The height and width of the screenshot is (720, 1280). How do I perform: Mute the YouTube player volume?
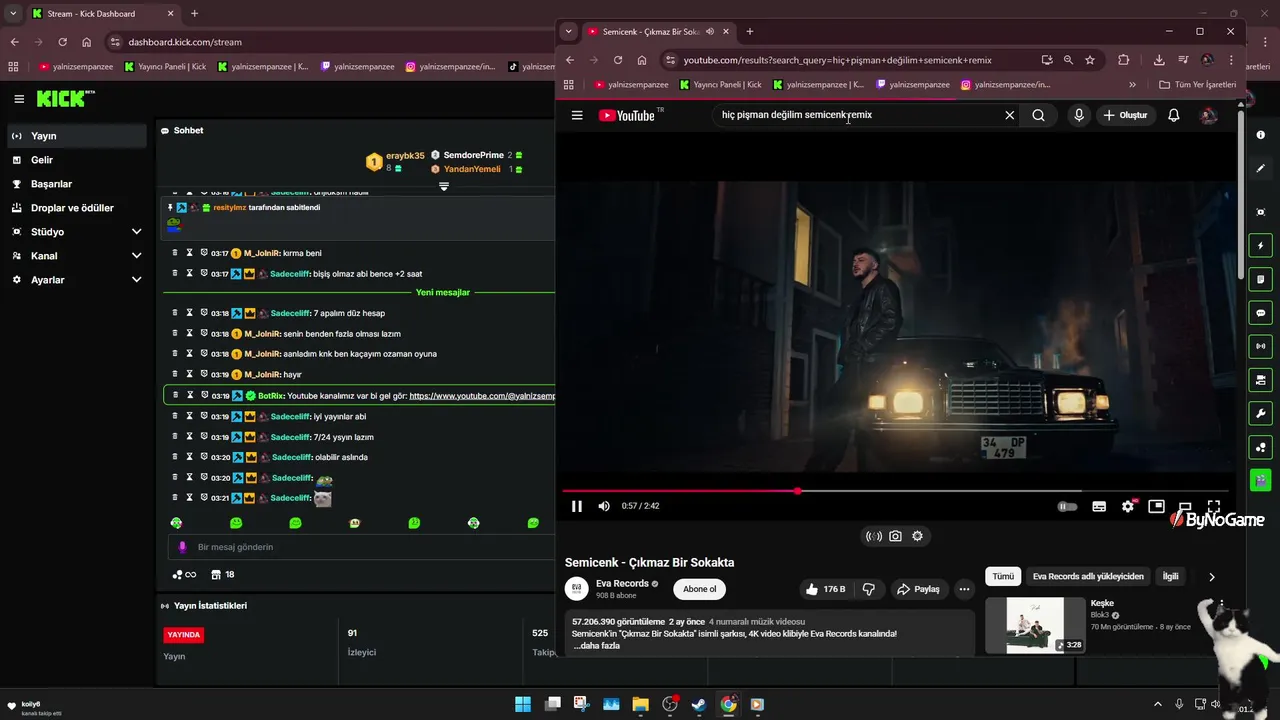point(604,506)
